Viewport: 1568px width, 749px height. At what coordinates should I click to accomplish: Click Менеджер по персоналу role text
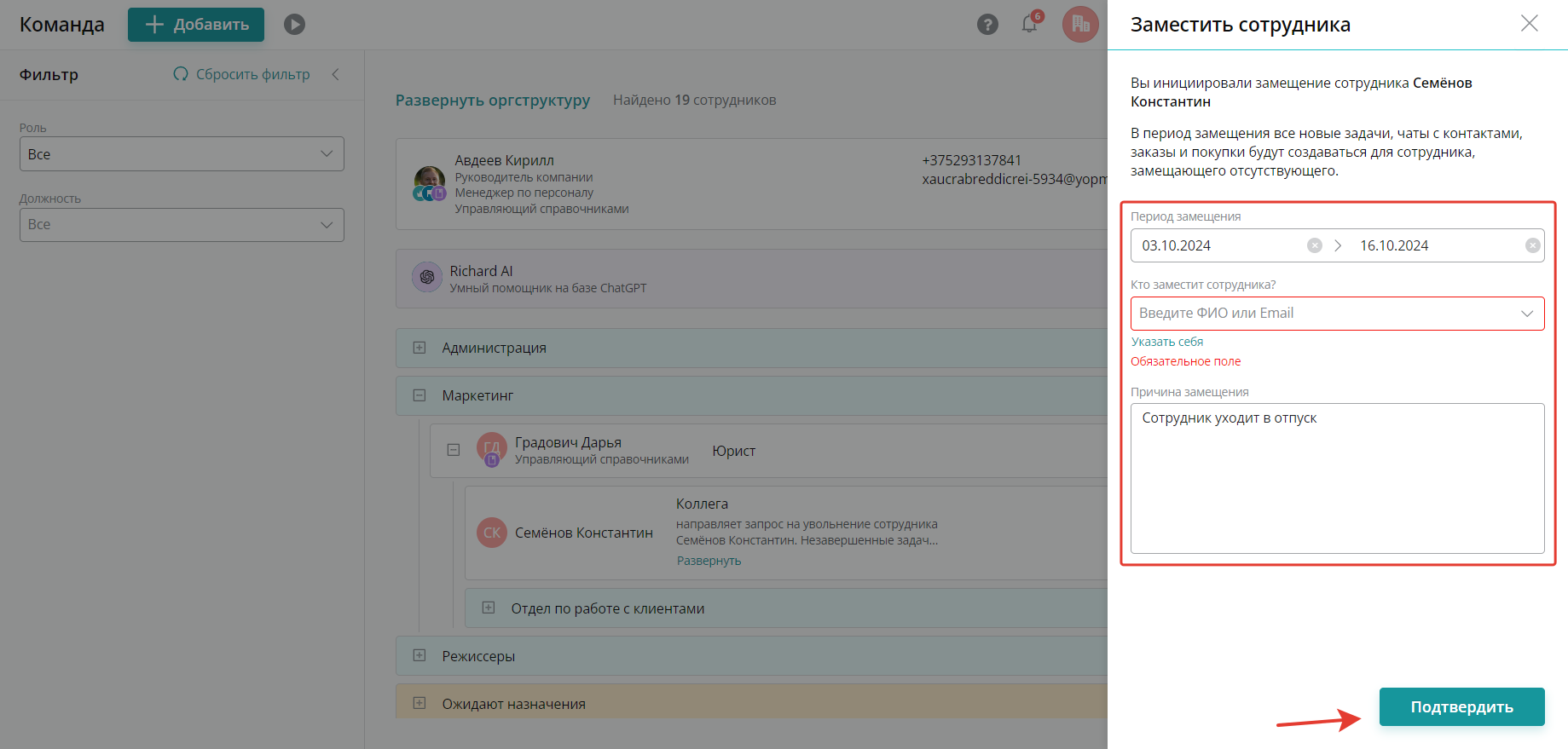click(x=524, y=193)
